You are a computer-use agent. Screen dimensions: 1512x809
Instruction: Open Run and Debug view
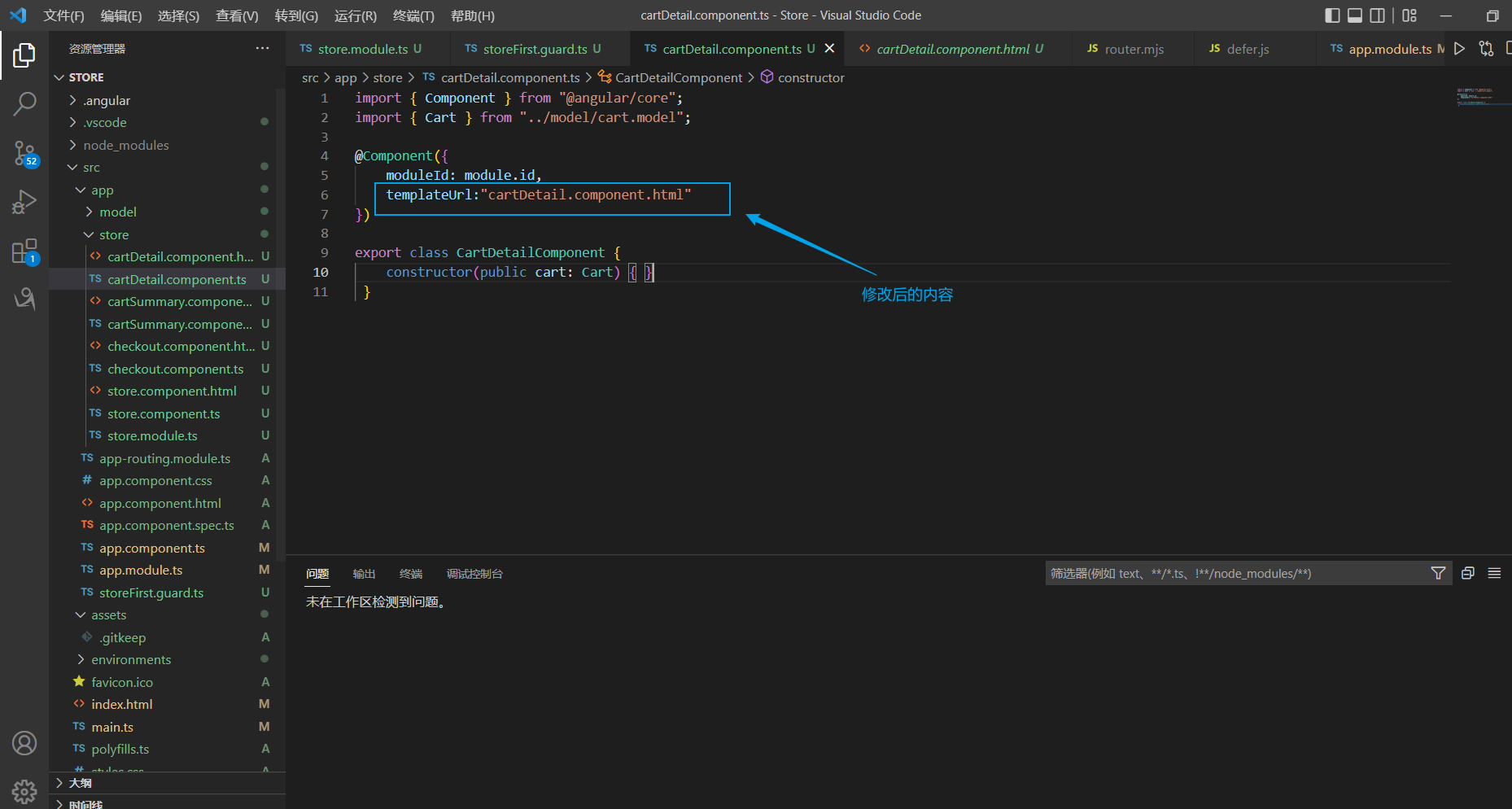24,202
